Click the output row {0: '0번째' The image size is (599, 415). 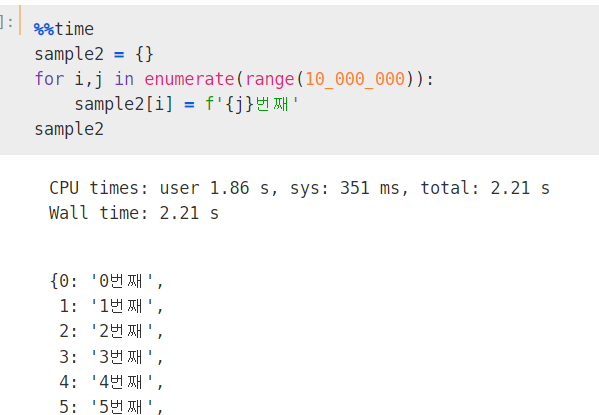pos(107,281)
